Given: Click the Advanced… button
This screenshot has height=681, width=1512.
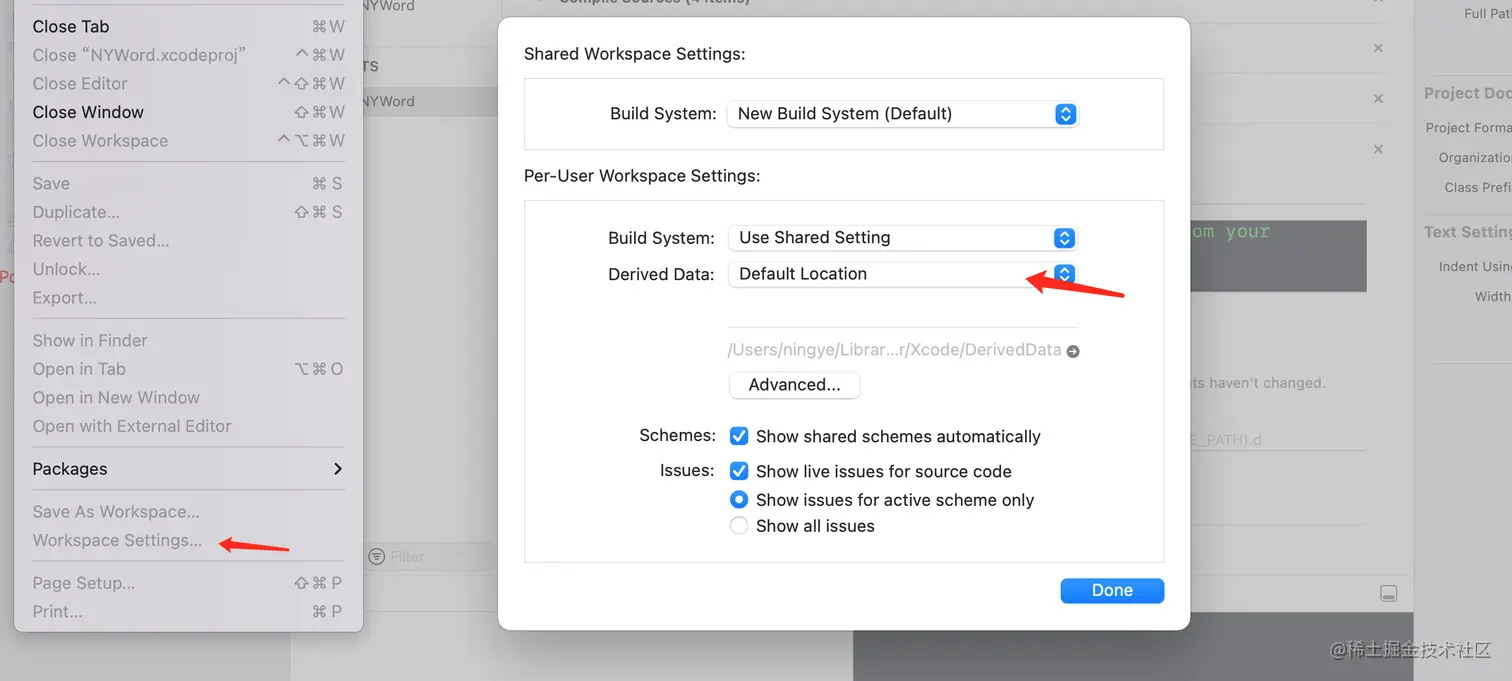Looking at the screenshot, I should tap(794, 385).
